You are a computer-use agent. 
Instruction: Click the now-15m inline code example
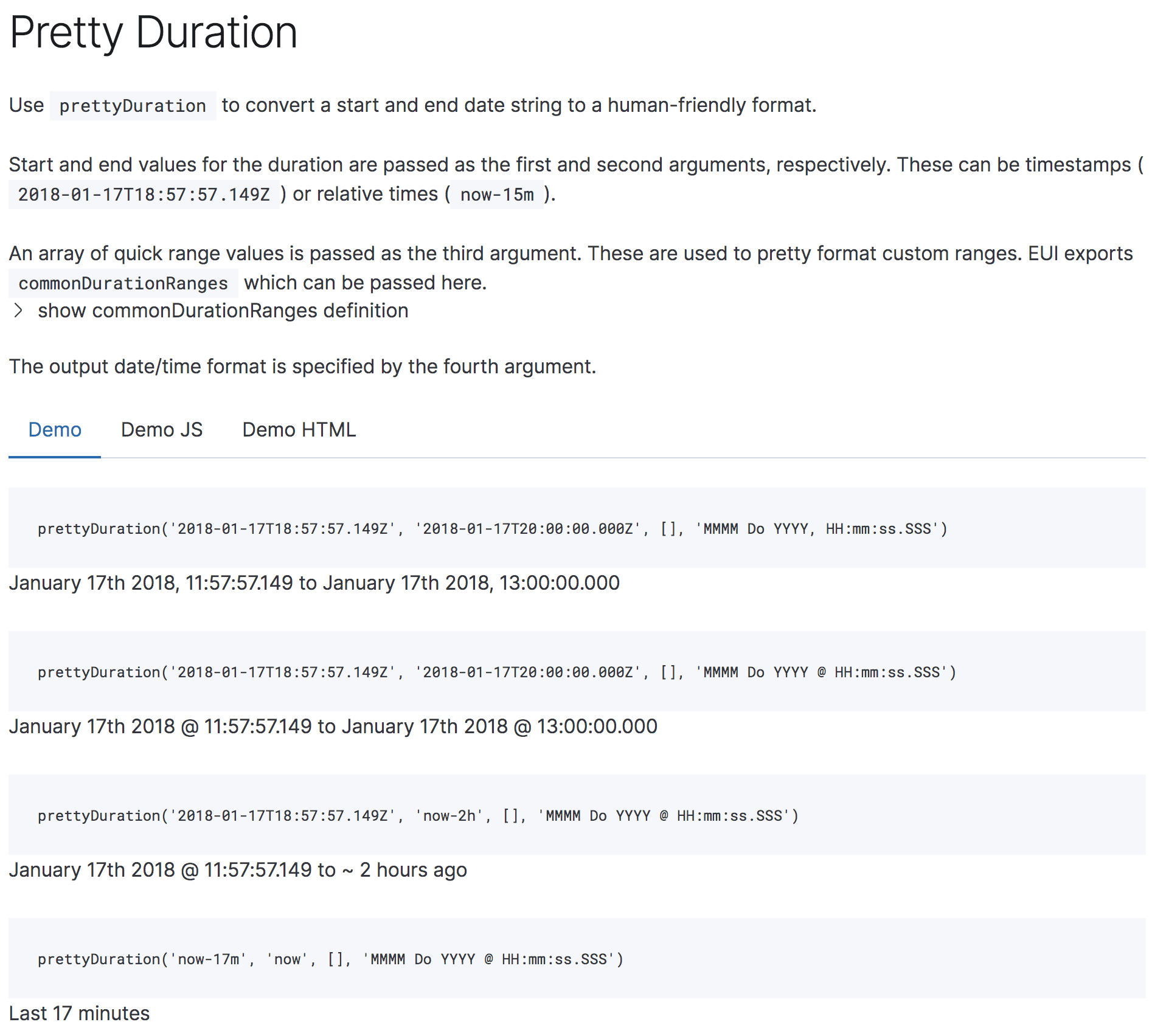(496, 195)
